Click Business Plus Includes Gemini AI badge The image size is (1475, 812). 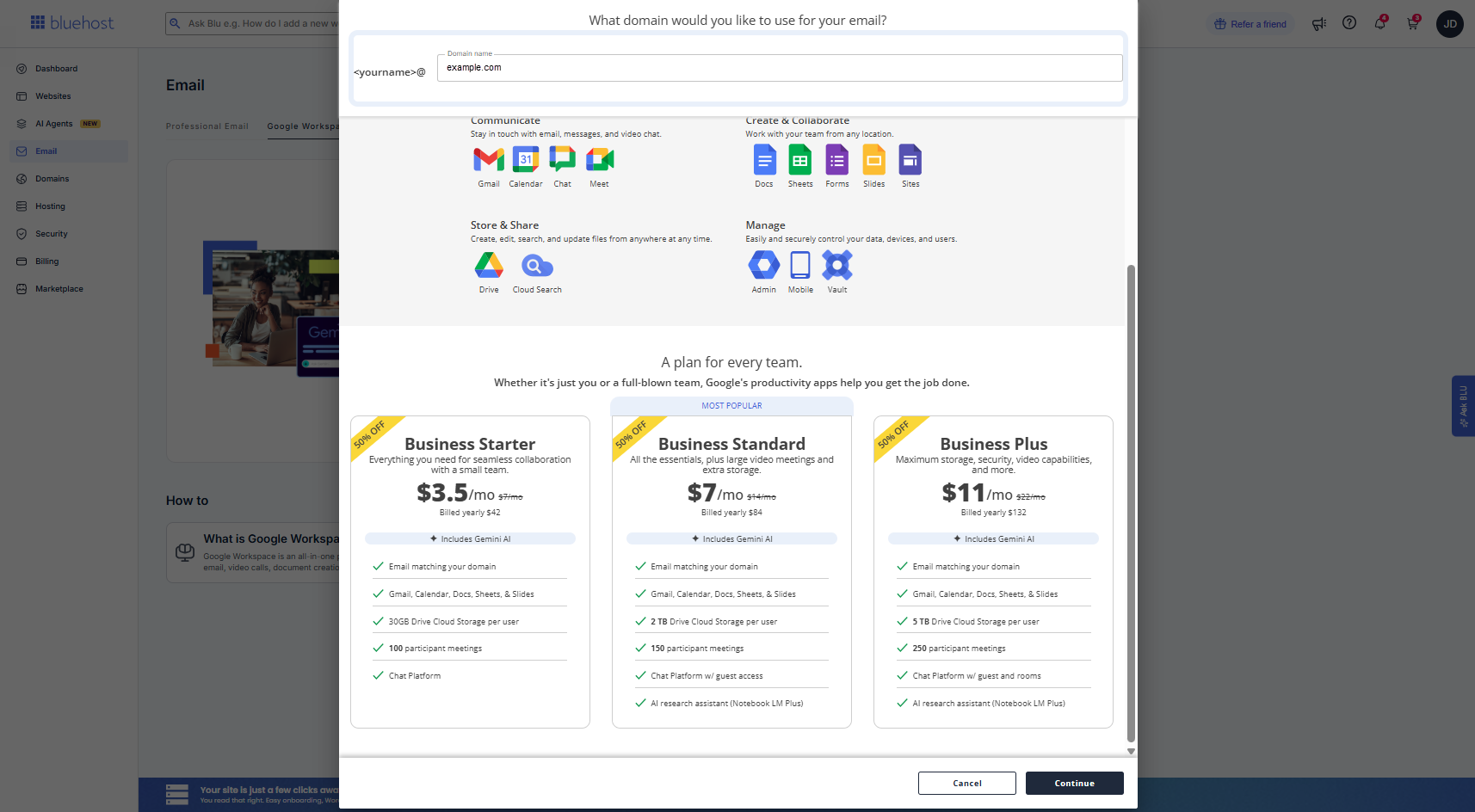point(993,538)
